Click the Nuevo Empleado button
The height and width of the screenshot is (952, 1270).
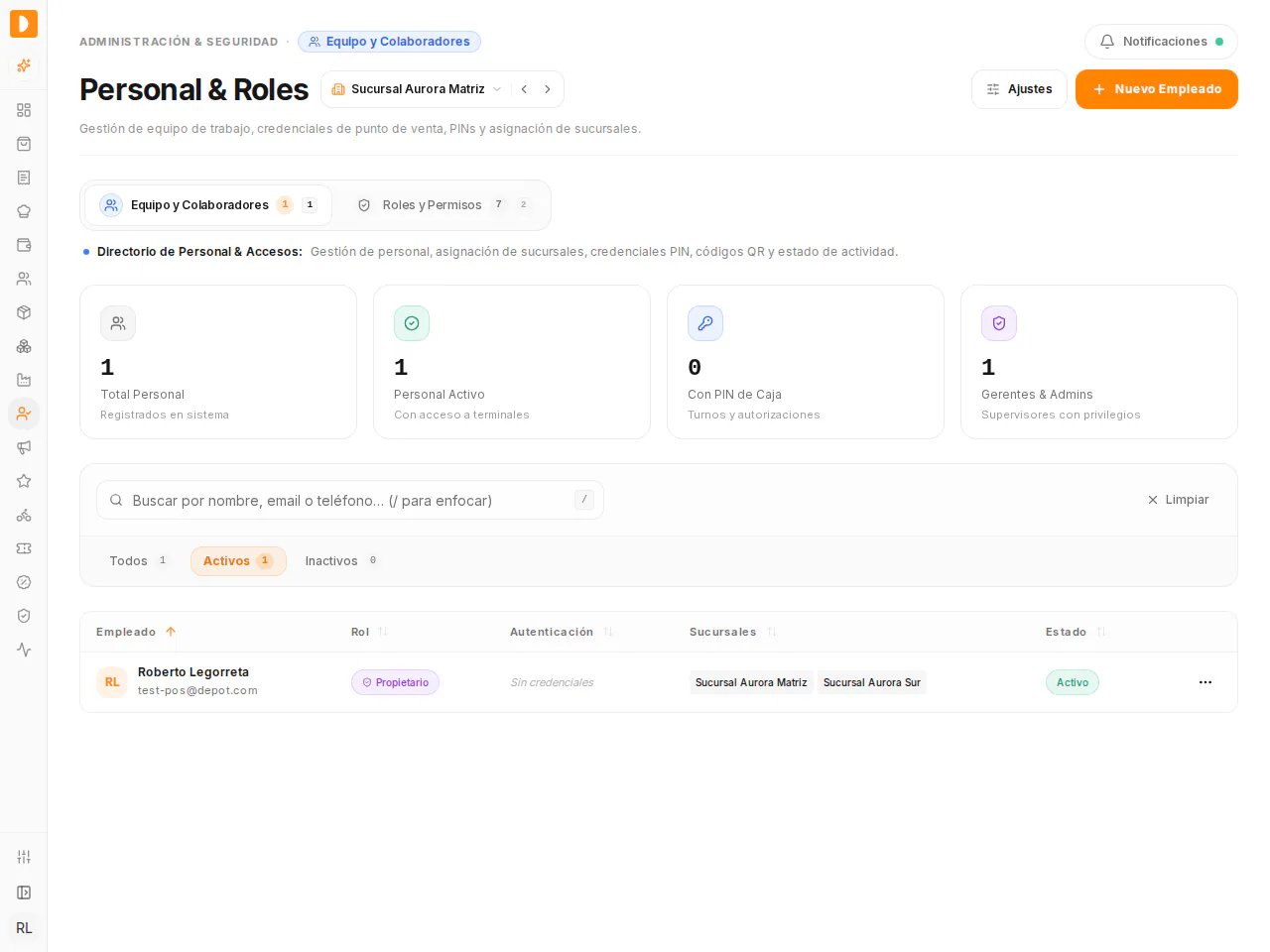click(1157, 89)
